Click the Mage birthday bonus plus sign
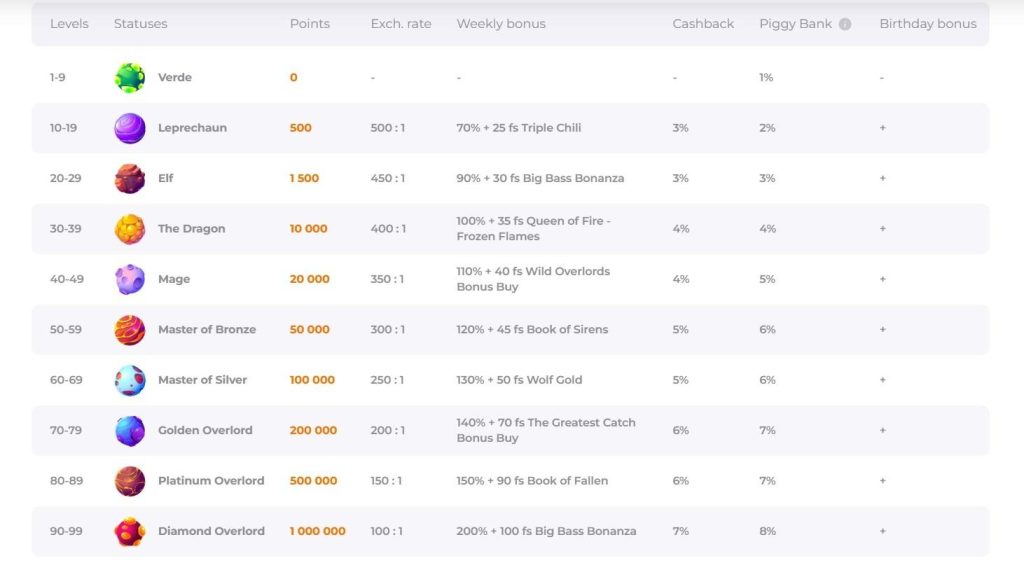Screen dimensions: 1024x563 (882, 279)
